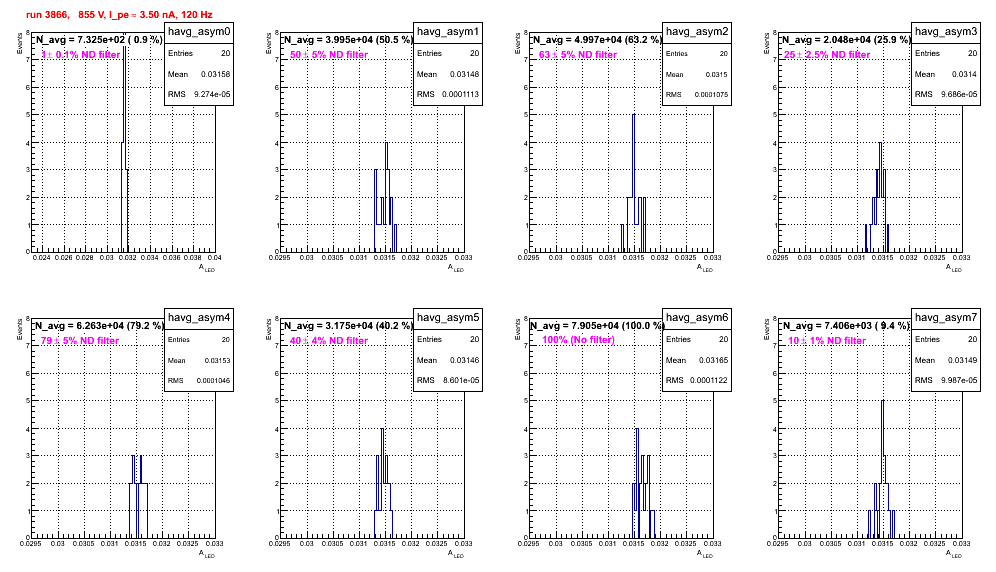Viewport: 996px width, 572px height.
Task: Click Mean 0.03165 in havg_asym6 stats
Action: [x=697, y=360]
